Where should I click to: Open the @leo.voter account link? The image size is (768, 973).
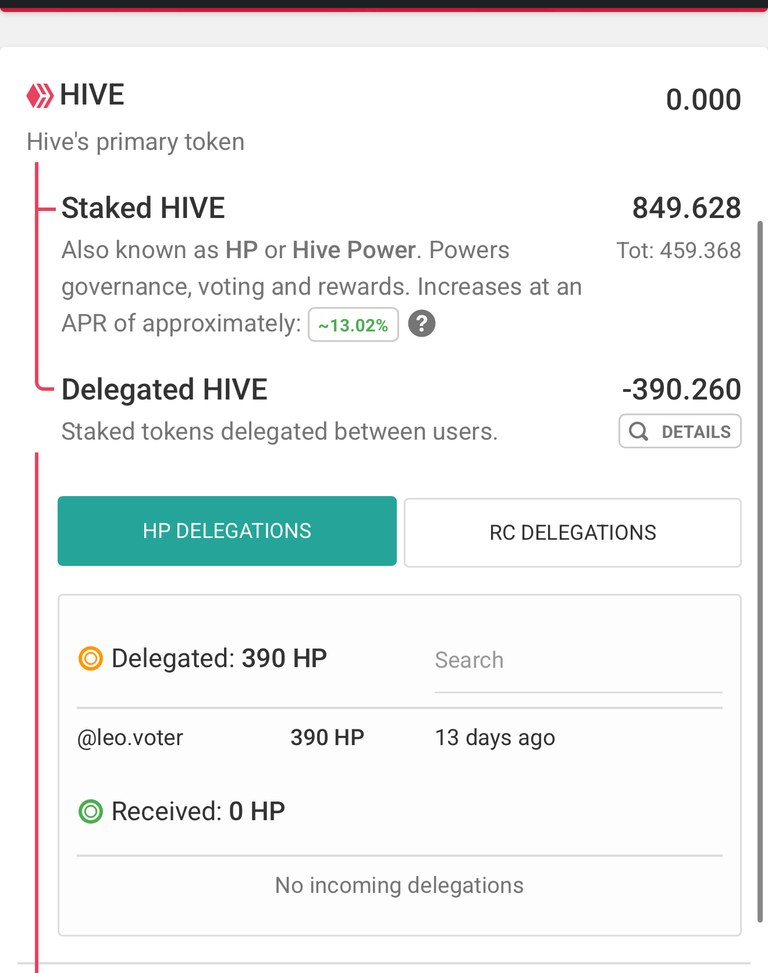click(x=130, y=738)
